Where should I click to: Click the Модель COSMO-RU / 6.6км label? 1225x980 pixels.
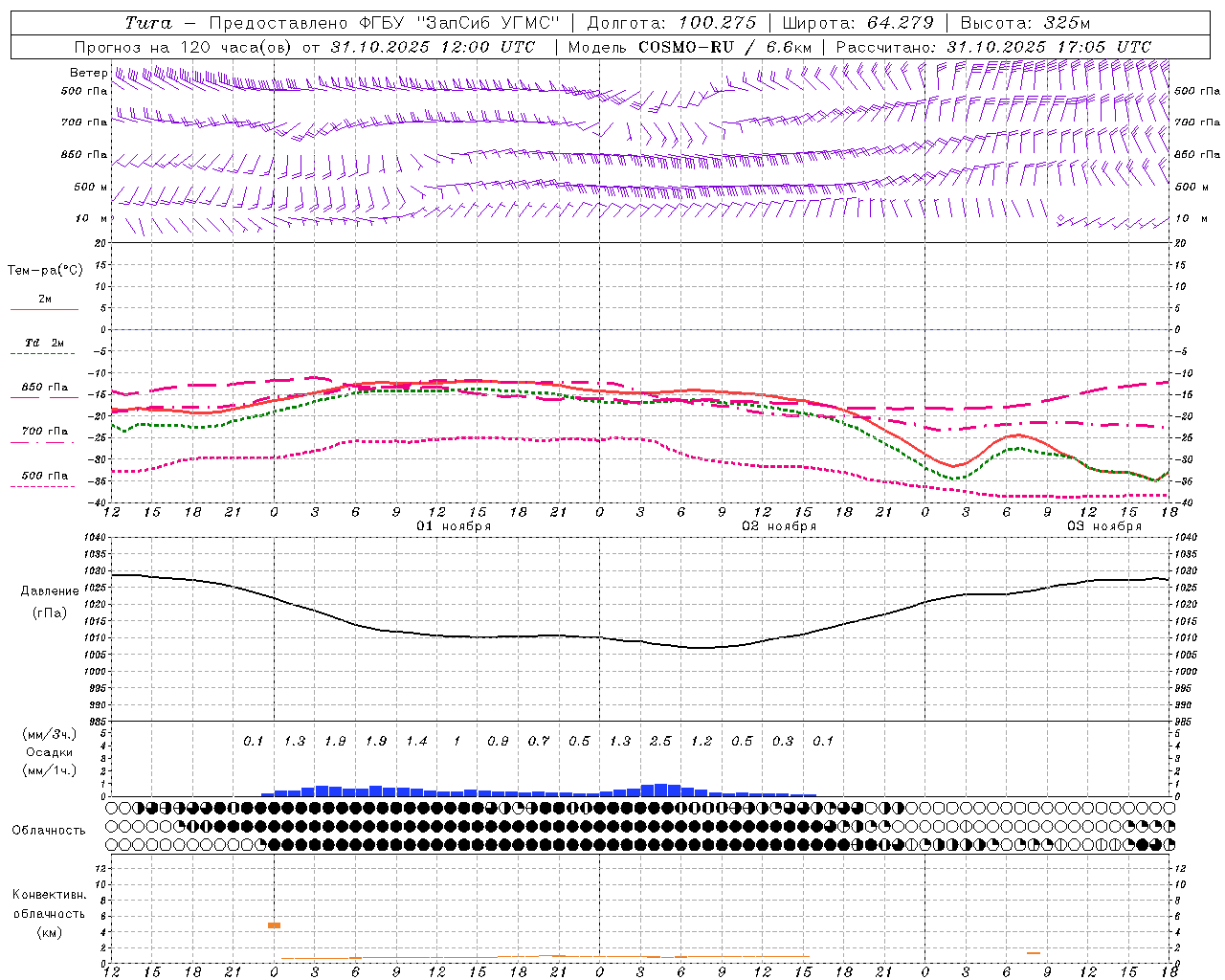(x=689, y=47)
